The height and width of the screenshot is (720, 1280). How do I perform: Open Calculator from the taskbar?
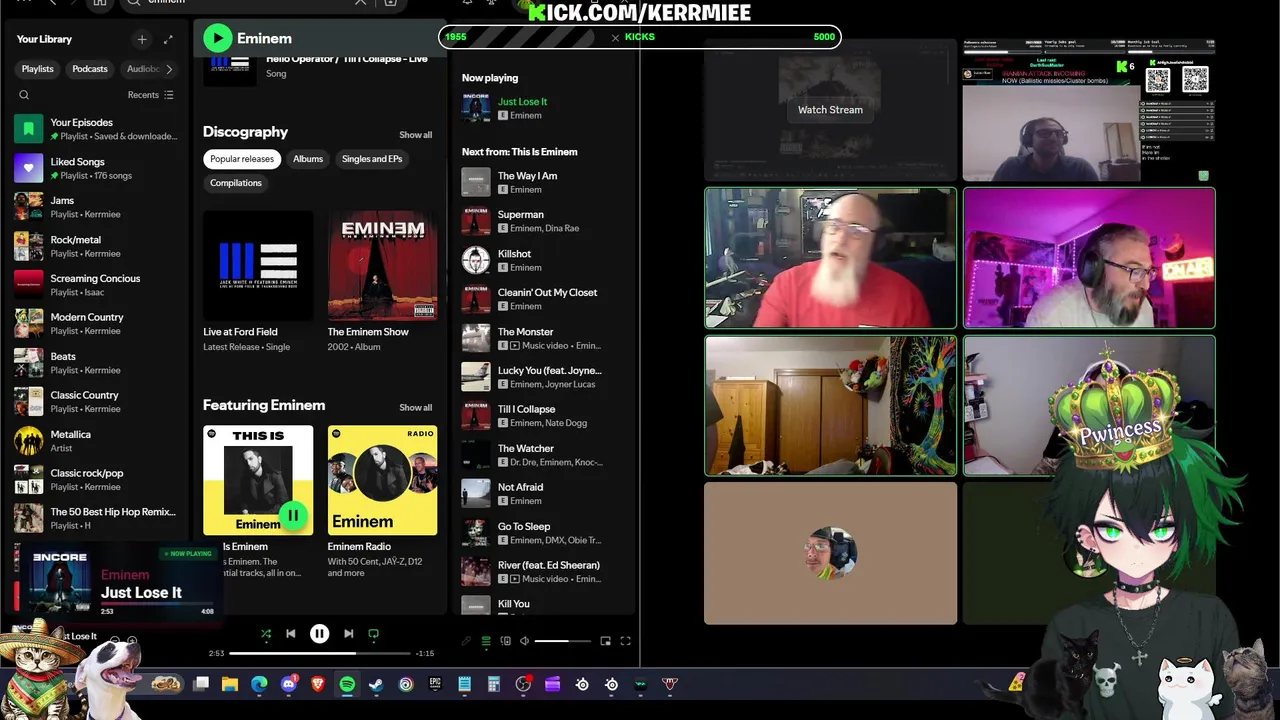click(x=494, y=684)
